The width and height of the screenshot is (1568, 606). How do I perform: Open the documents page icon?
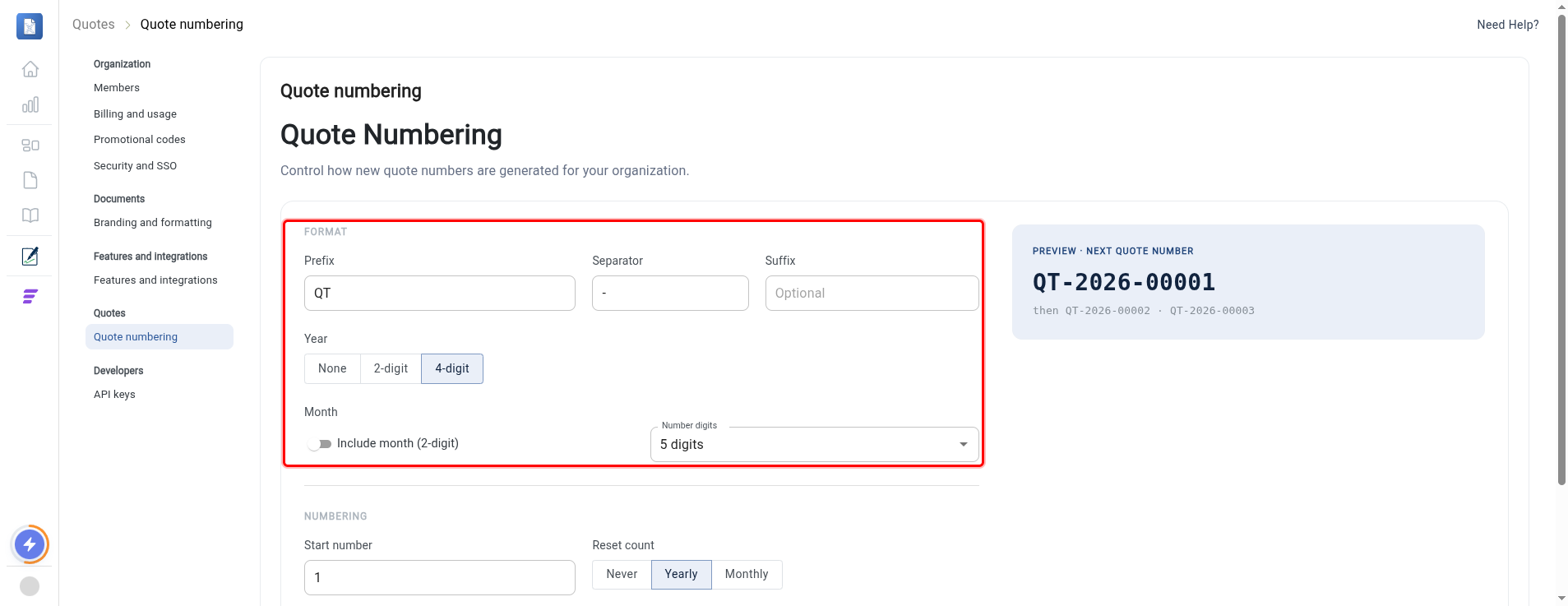pos(30,180)
